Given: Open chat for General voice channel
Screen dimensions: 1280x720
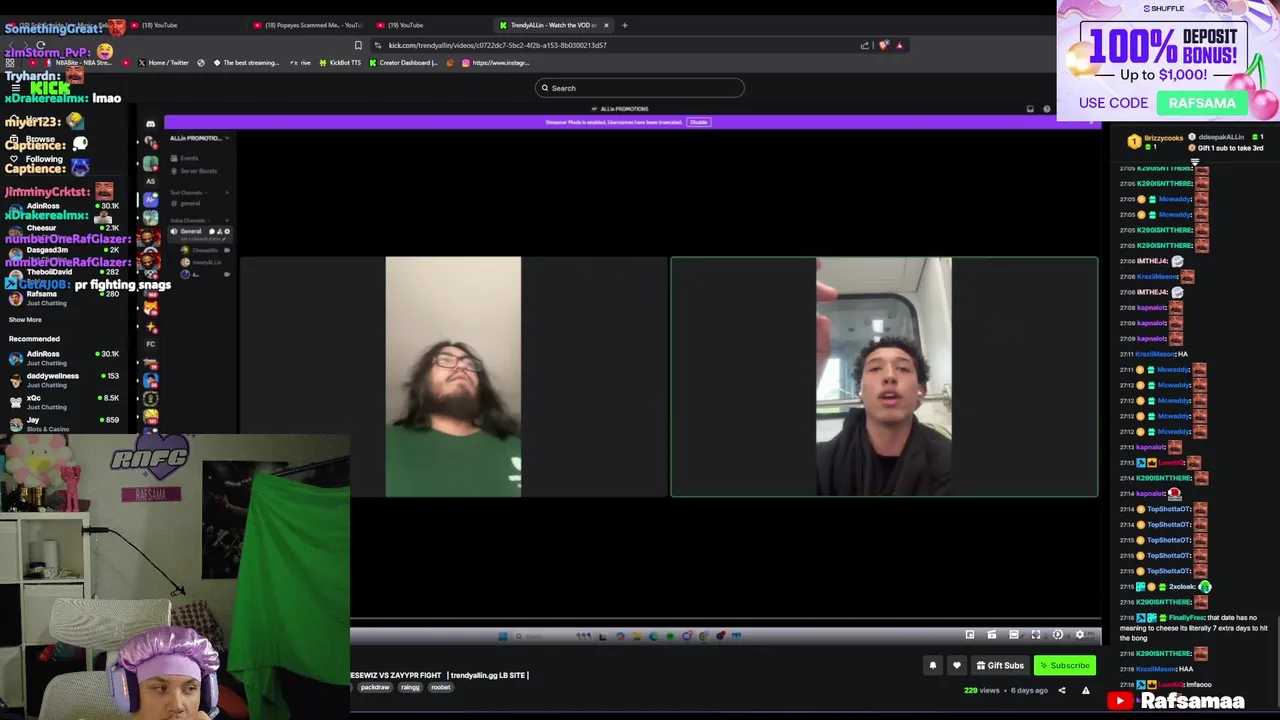Looking at the screenshot, I should (x=211, y=231).
